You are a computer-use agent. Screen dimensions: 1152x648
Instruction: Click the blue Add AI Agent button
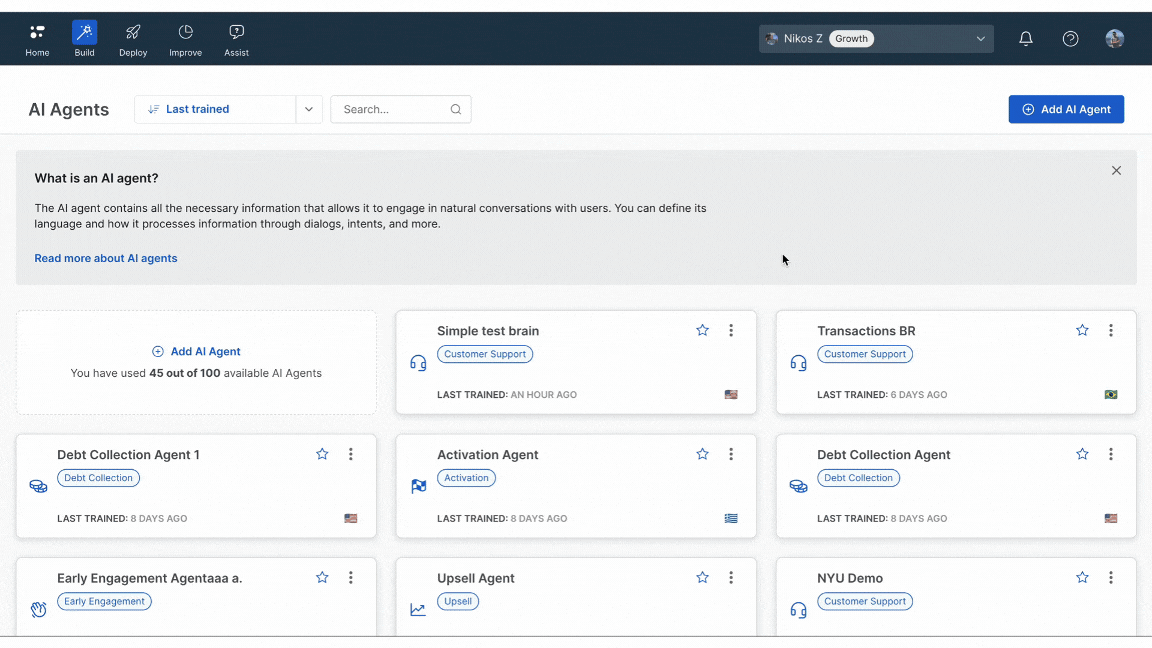pyautogui.click(x=1066, y=110)
